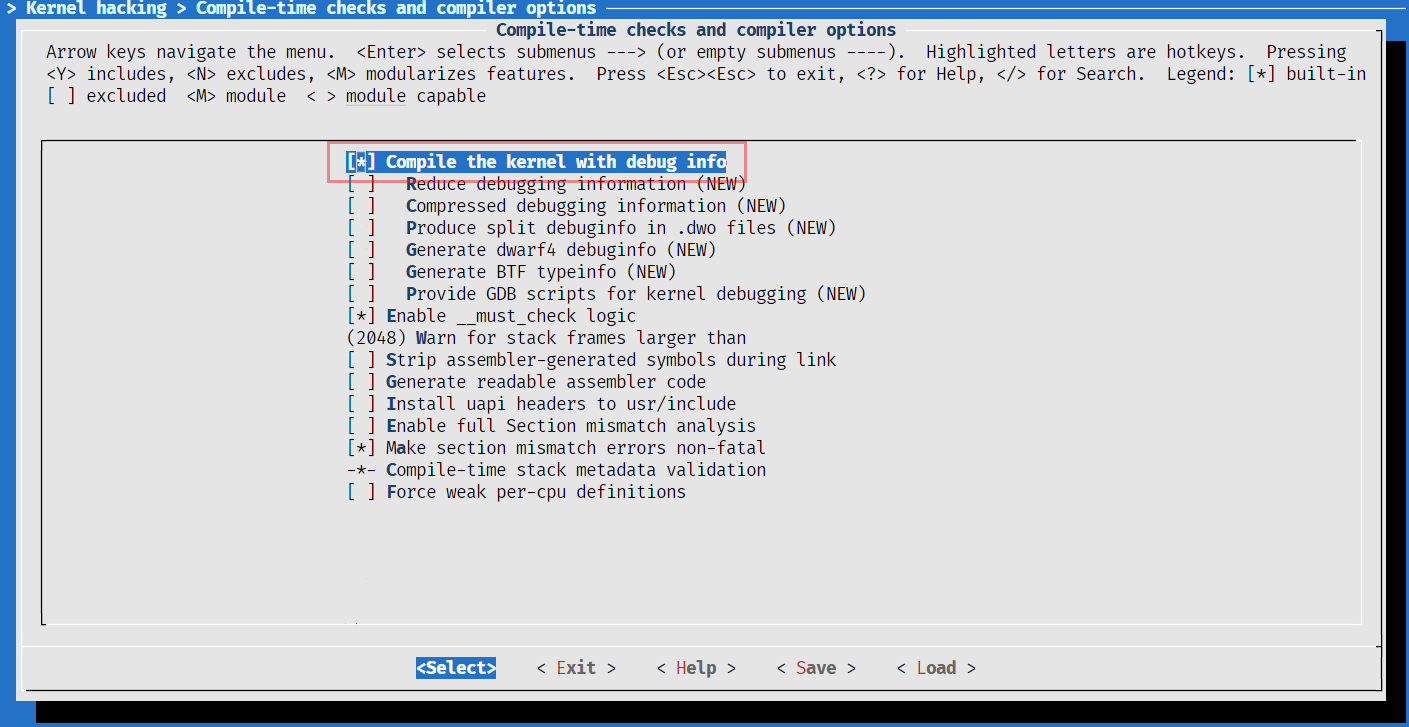Viewport: 1409px width, 727px height.
Task: Enable Reduce debugging information option
Action: (362, 184)
